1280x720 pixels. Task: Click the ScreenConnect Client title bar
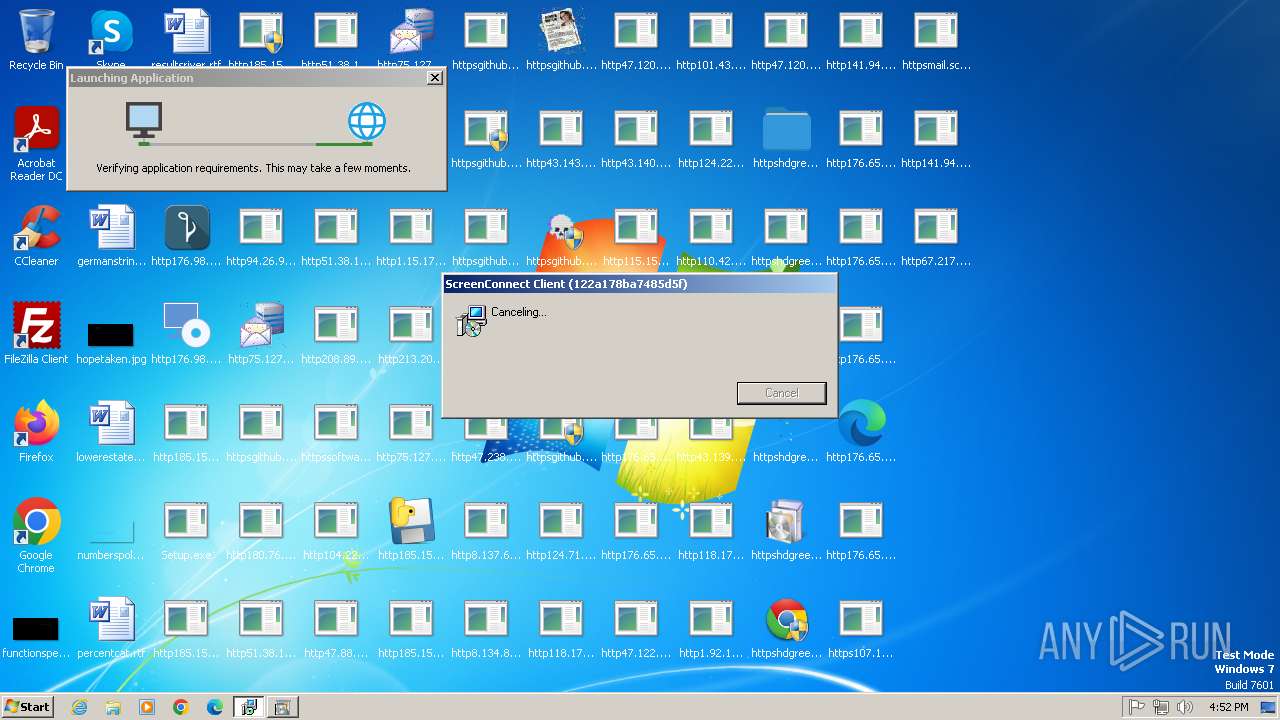click(638, 284)
